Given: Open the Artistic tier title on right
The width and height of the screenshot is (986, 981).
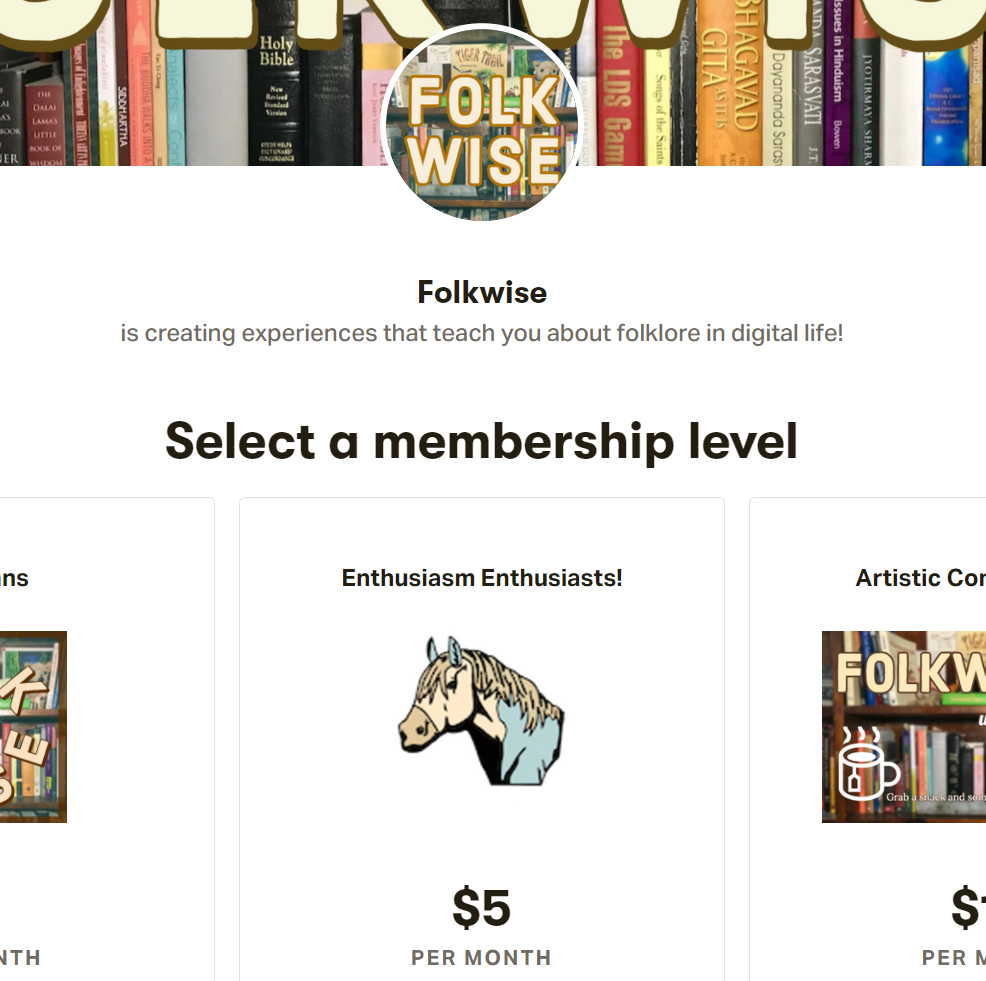Looking at the screenshot, I should tap(920, 578).
